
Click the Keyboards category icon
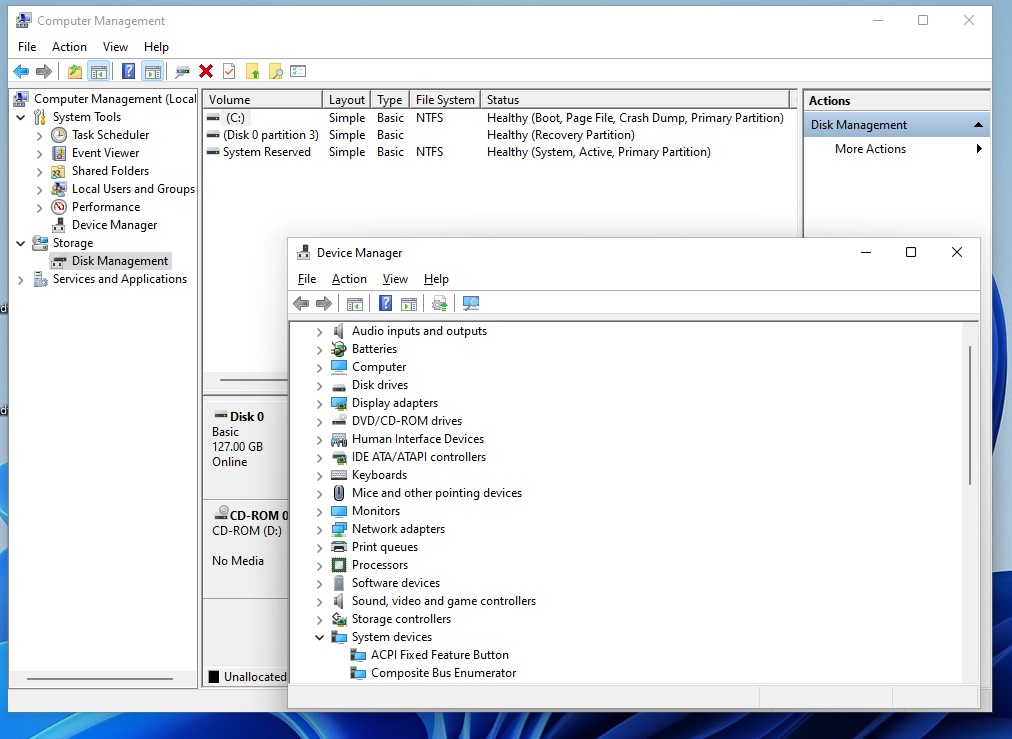click(339, 475)
